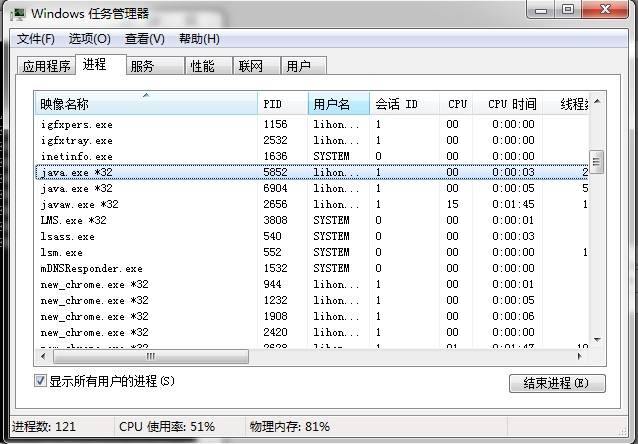Sort by CPU 时间 column header
Image resolution: width=638 pixels, height=444 pixels.
pos(507,104)
